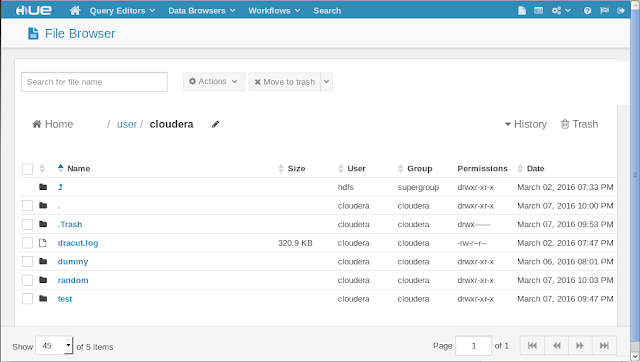Sort by Name column
Screen dimensions: 640x362
[74, 169]
